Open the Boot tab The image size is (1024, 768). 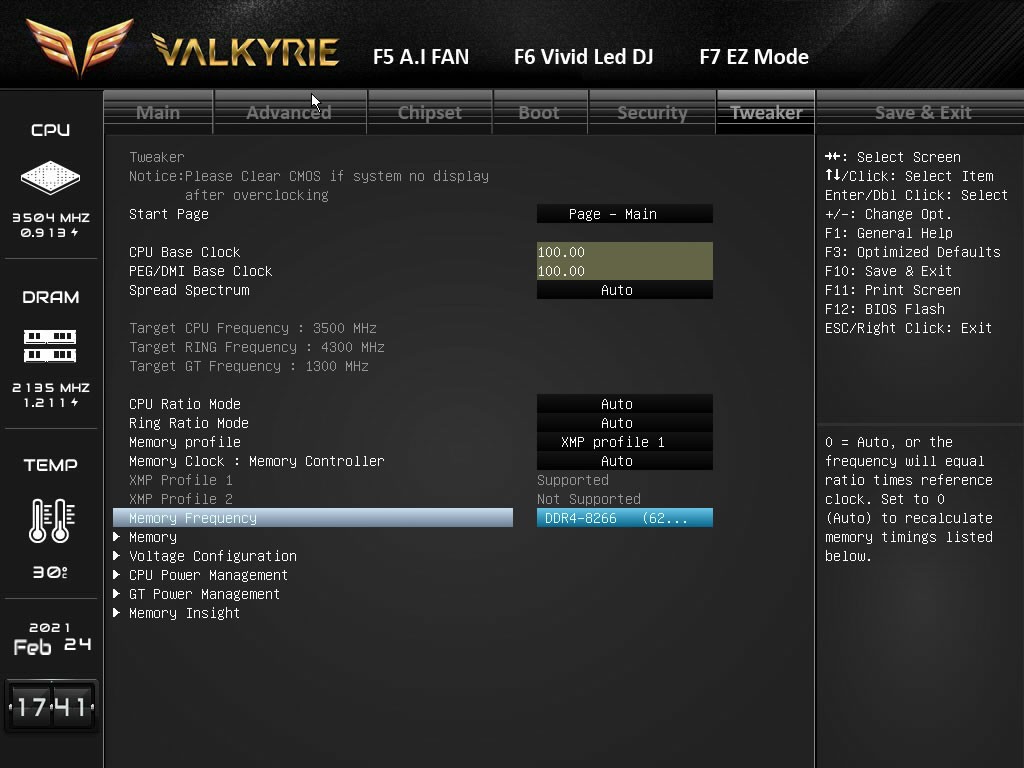coord(539,112)
